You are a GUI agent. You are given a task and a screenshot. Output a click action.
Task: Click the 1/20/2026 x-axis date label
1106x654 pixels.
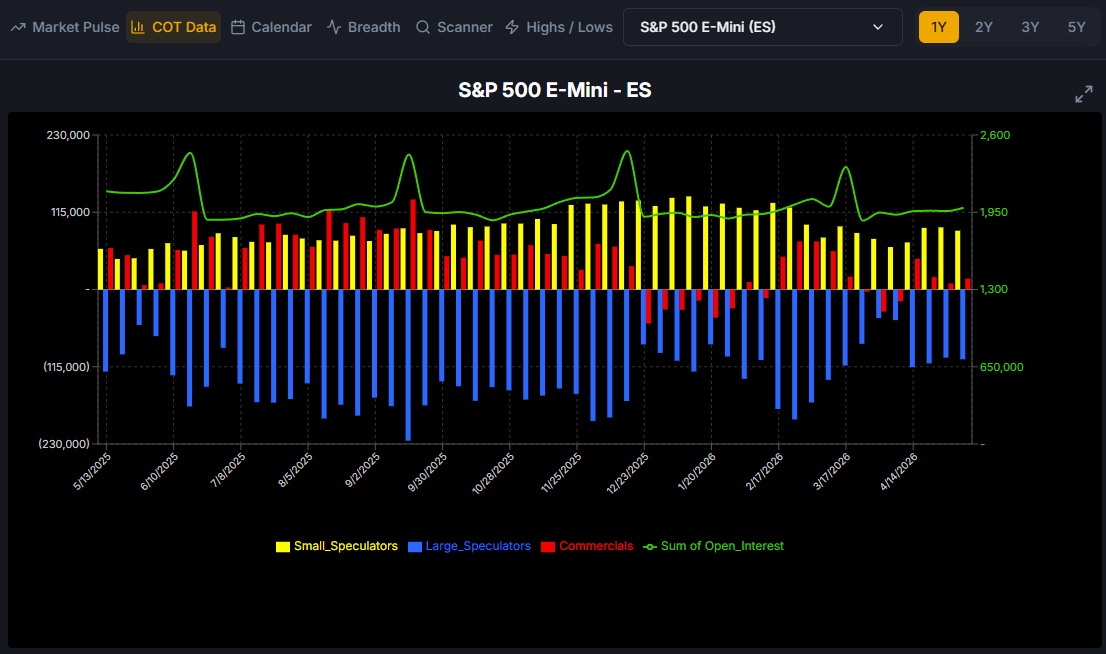(x=697, y=471)
